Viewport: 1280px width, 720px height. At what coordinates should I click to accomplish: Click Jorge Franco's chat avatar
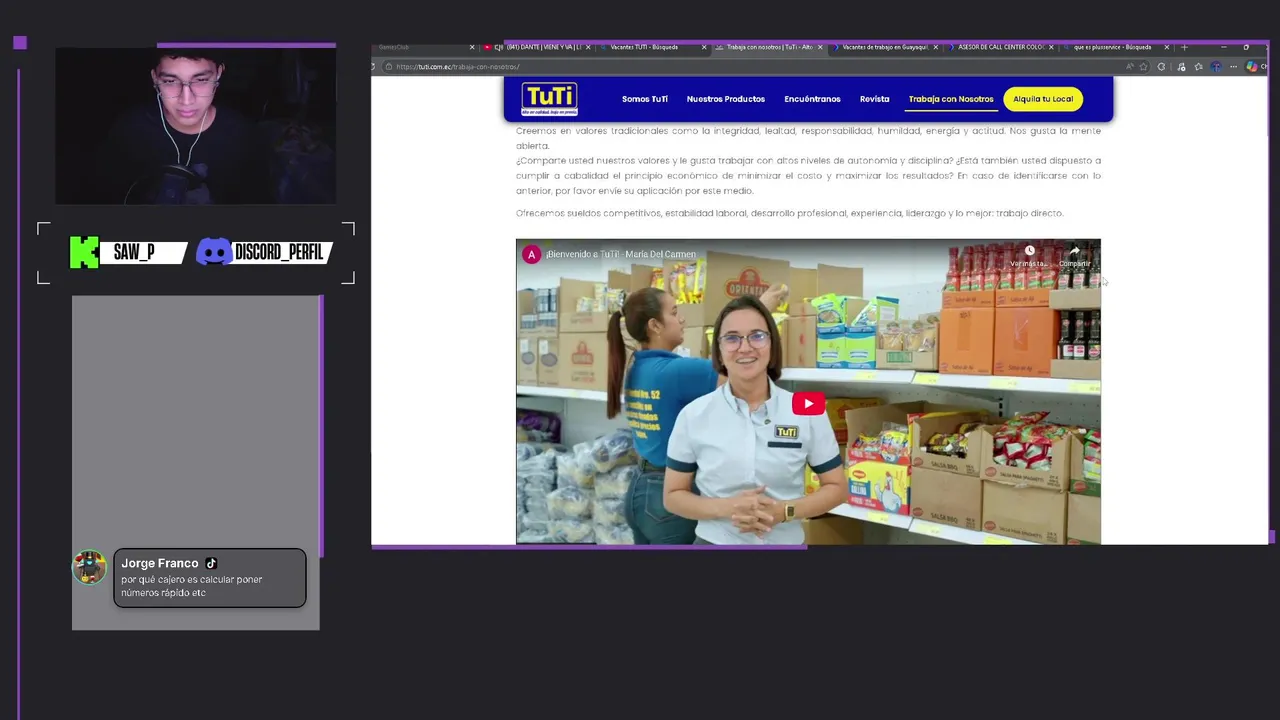click(x=89, y=567)
